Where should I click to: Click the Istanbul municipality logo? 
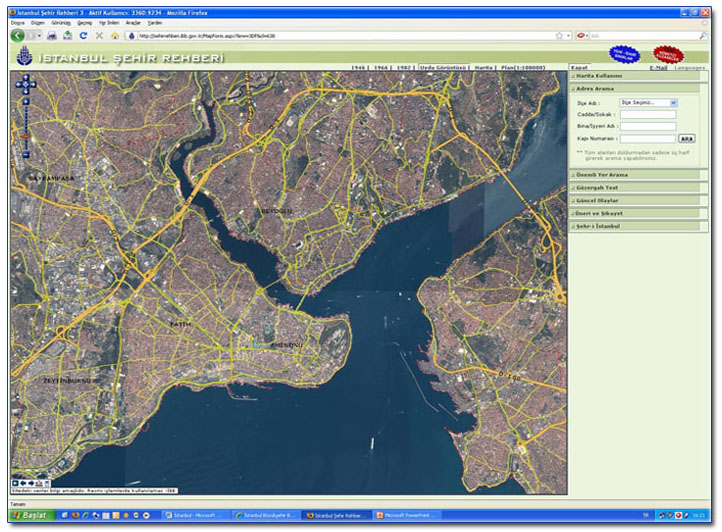pyautogui.click(x=24, y=56)
